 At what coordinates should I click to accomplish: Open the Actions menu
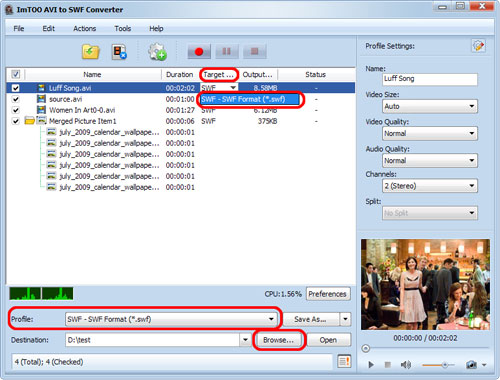click(85, 29)
